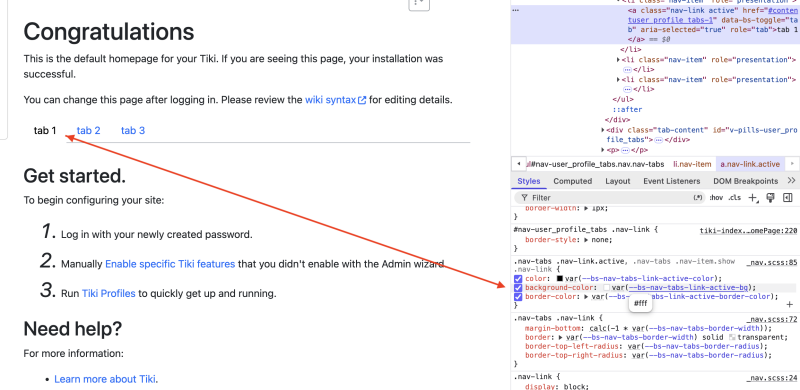Image resolution: width=800 pixels, height=390 pixels.
Task: Switch to the Computed tab
Action: 572,181
